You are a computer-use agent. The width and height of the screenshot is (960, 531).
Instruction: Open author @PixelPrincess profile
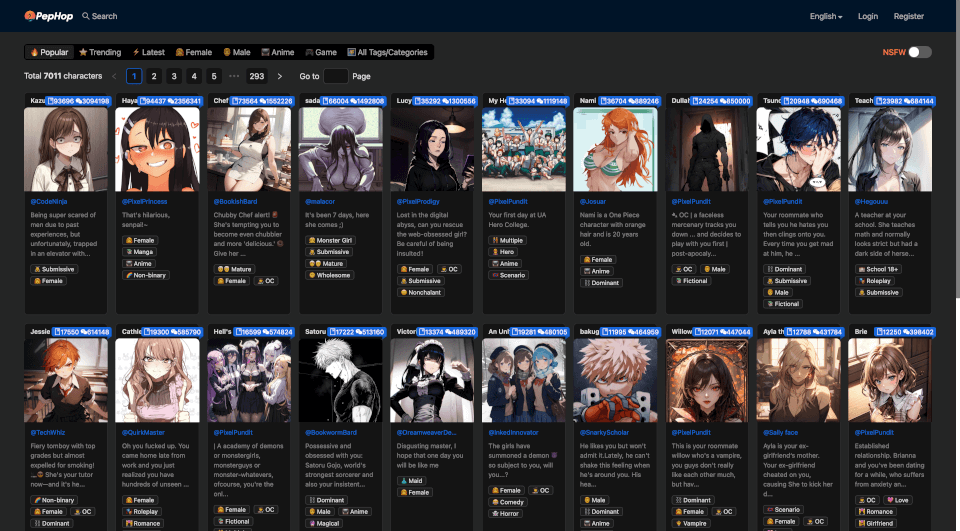point(144,201)
